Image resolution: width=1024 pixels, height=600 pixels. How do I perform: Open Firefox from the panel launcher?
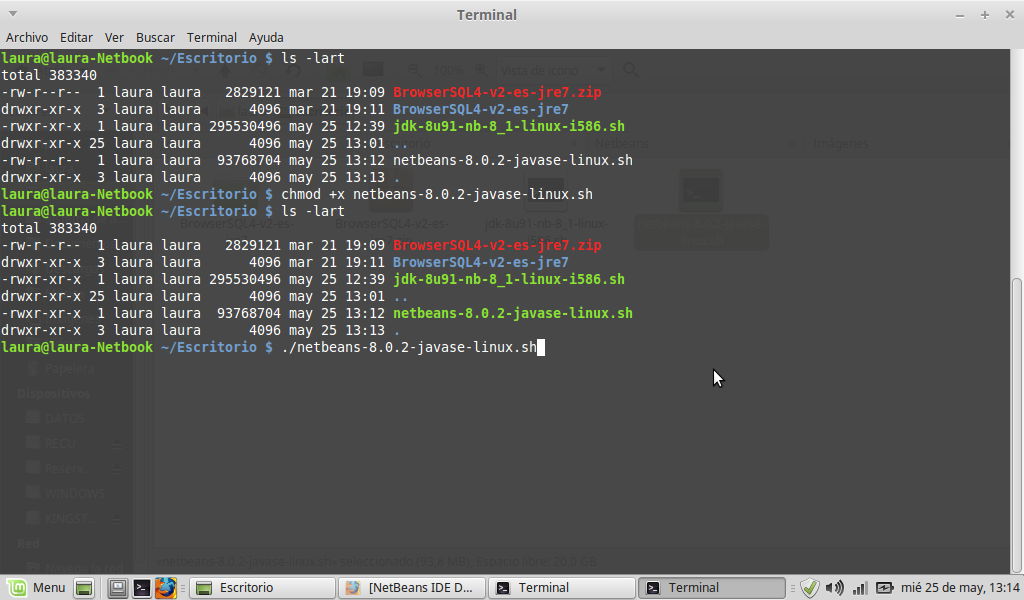165,588
